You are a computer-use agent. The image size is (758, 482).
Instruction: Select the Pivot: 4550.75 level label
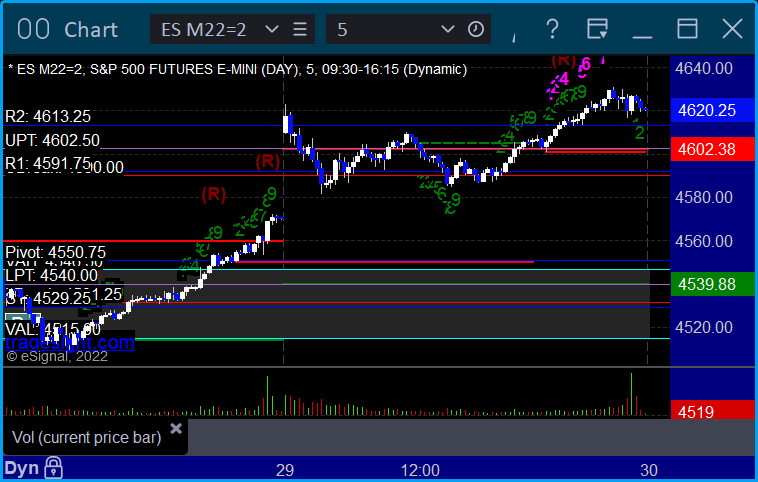click(x=55, y=252)
